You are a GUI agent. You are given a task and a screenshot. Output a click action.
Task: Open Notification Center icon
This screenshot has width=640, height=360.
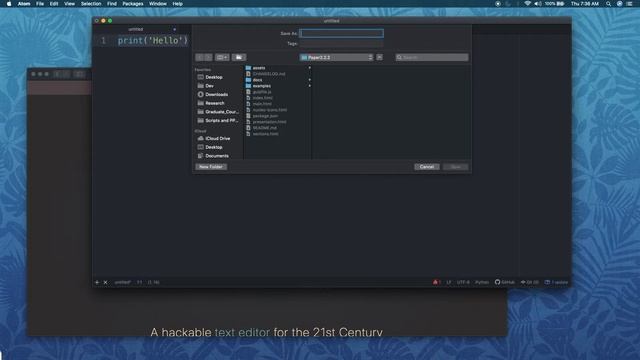(630, 4)
